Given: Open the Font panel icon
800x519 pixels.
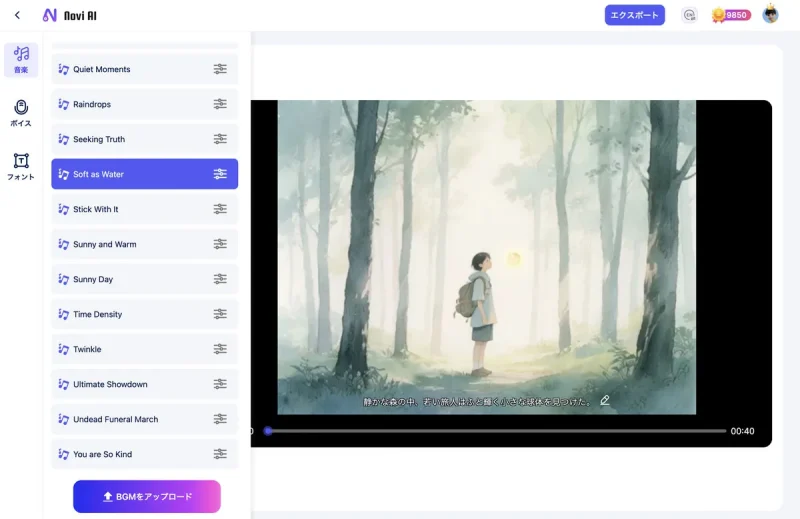Looking at the screenshot, I should point(21,166).
